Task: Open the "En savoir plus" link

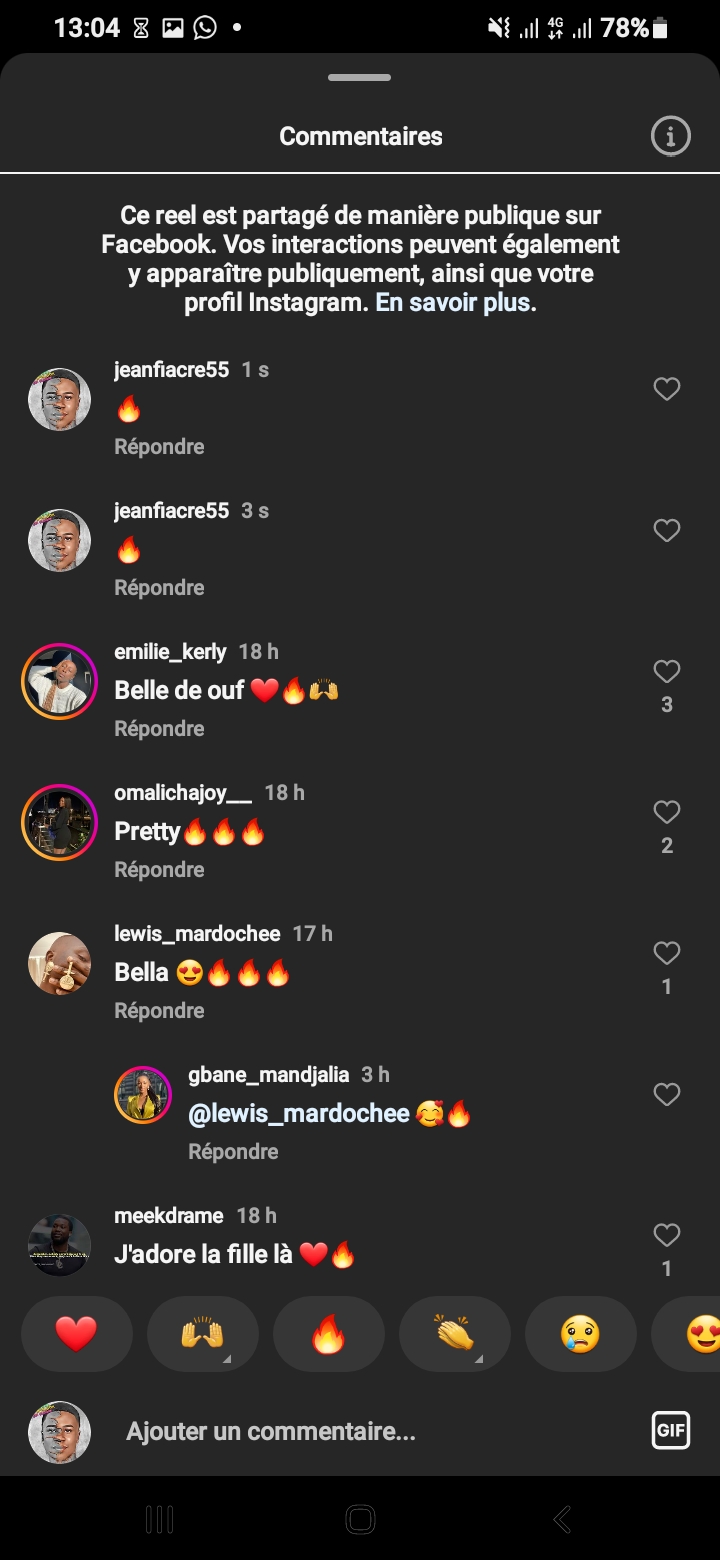Action: click(455, 303)
